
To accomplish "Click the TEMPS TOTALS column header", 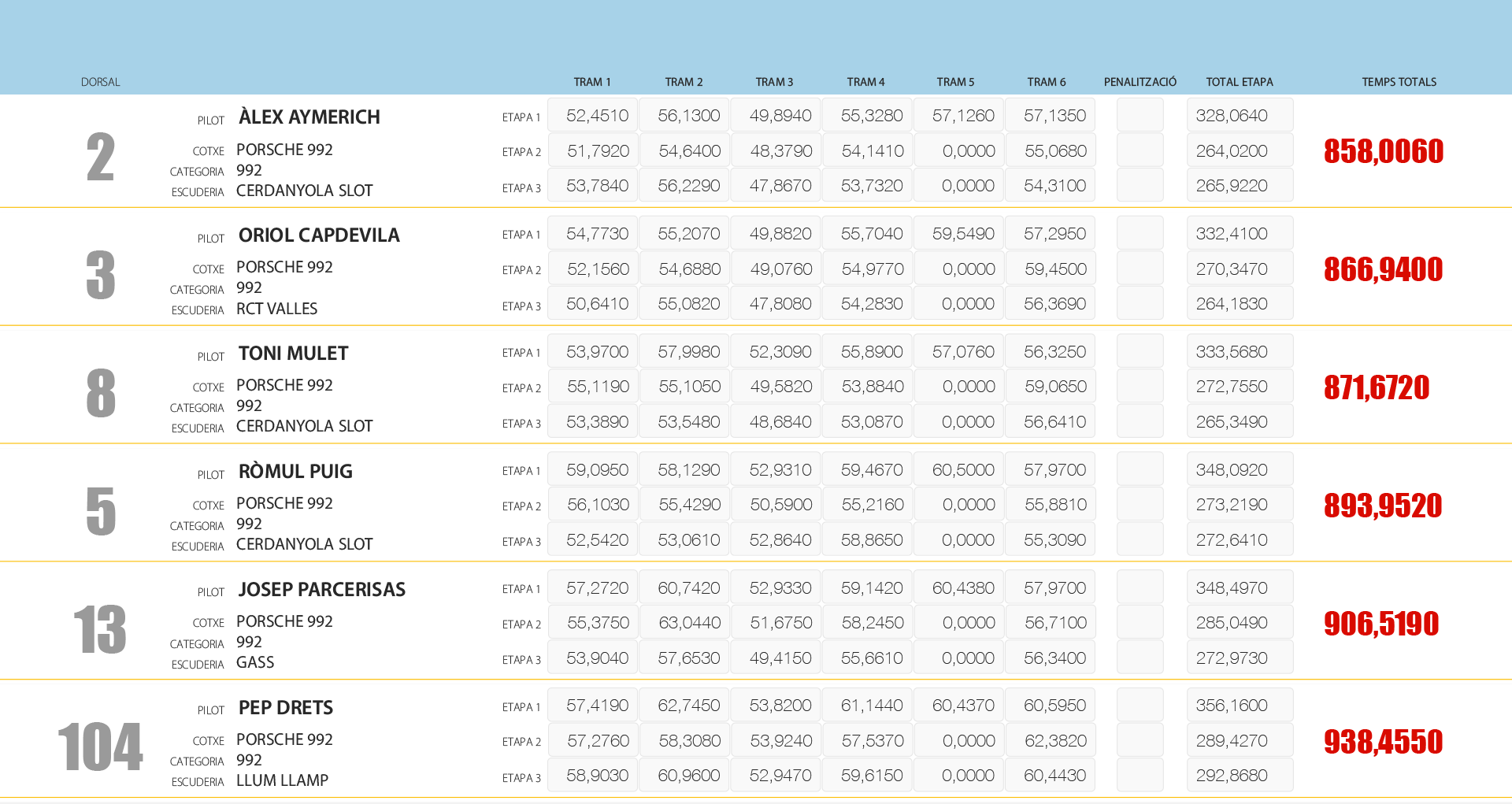I will click(1399, 82).
